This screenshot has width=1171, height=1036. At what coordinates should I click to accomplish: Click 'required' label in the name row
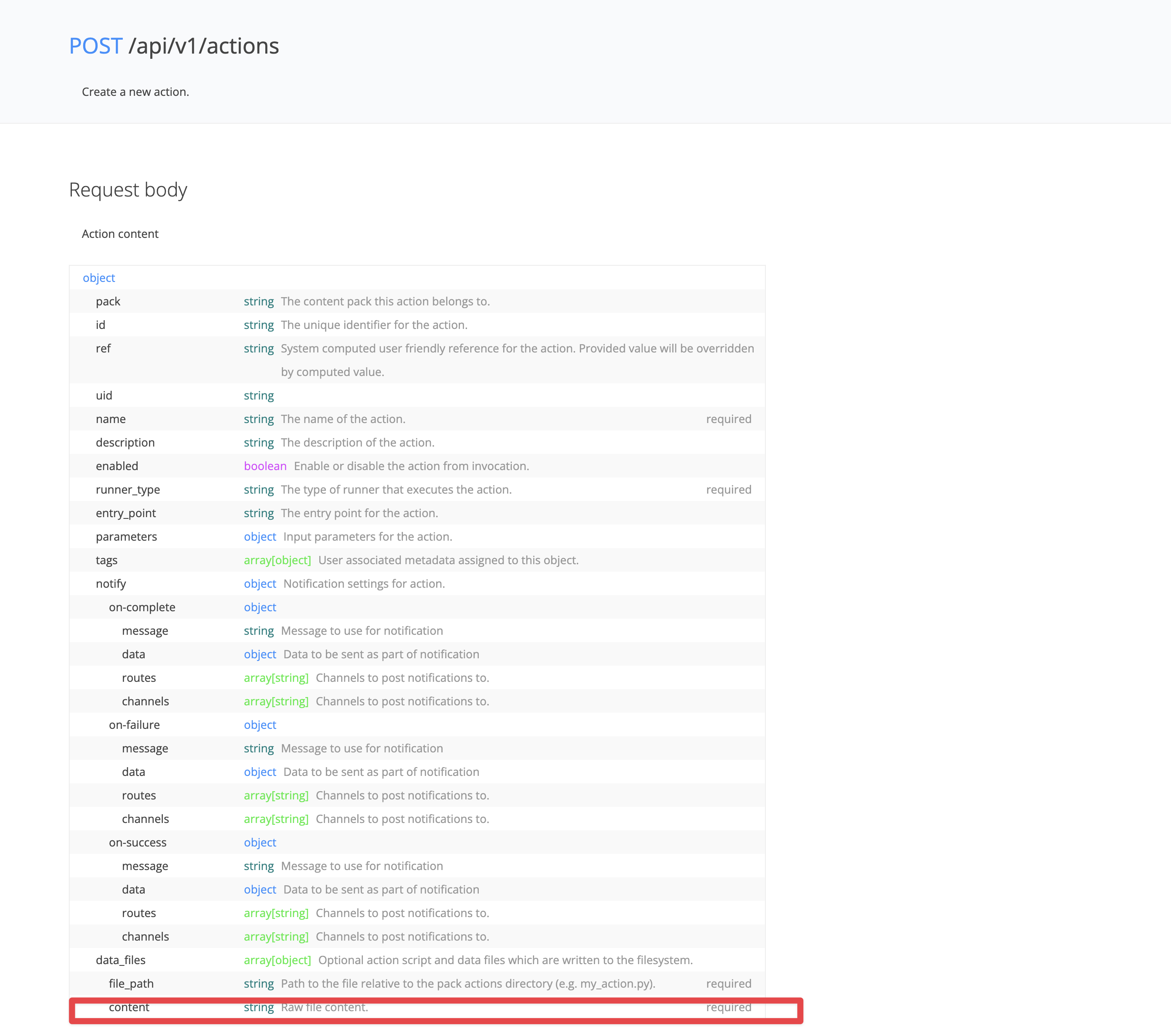[728, 419]
